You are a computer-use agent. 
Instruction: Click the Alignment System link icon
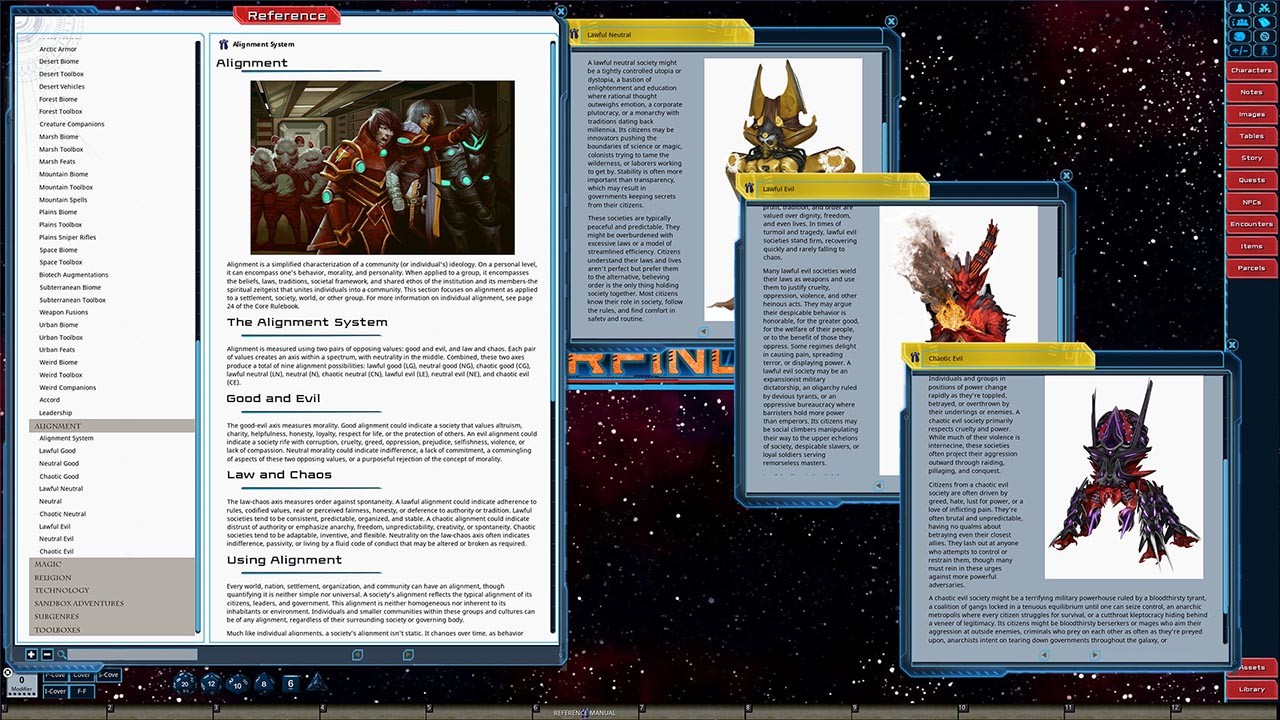point(223,45)
